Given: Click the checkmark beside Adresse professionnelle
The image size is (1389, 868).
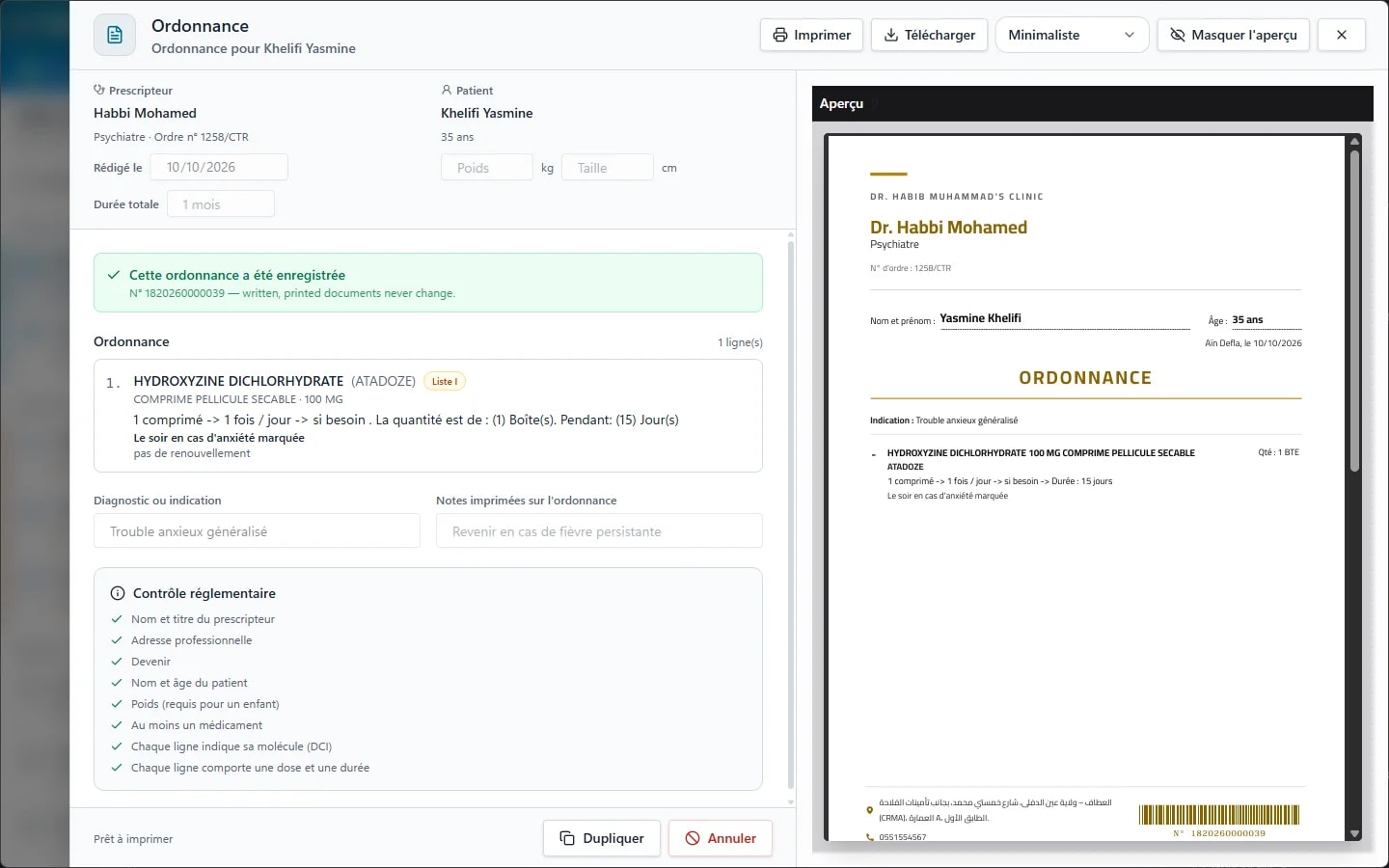Looking at the screenshot, I should [x=117, y=640].
